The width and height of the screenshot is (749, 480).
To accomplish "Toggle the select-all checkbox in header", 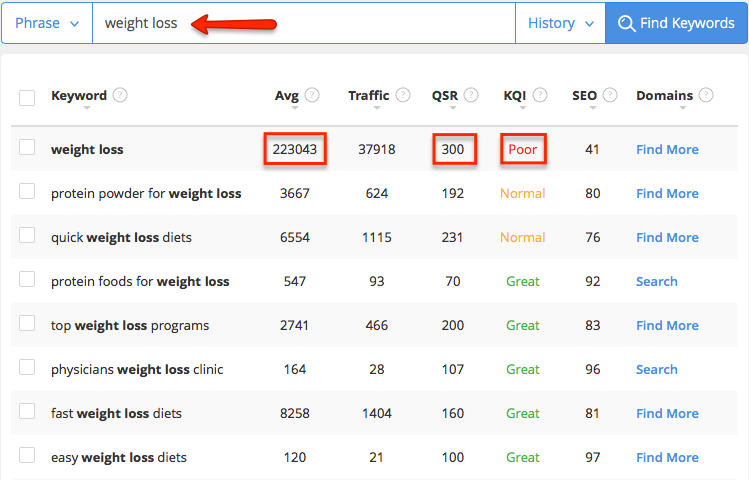I will pyautogui.click(x=27, y=97).
